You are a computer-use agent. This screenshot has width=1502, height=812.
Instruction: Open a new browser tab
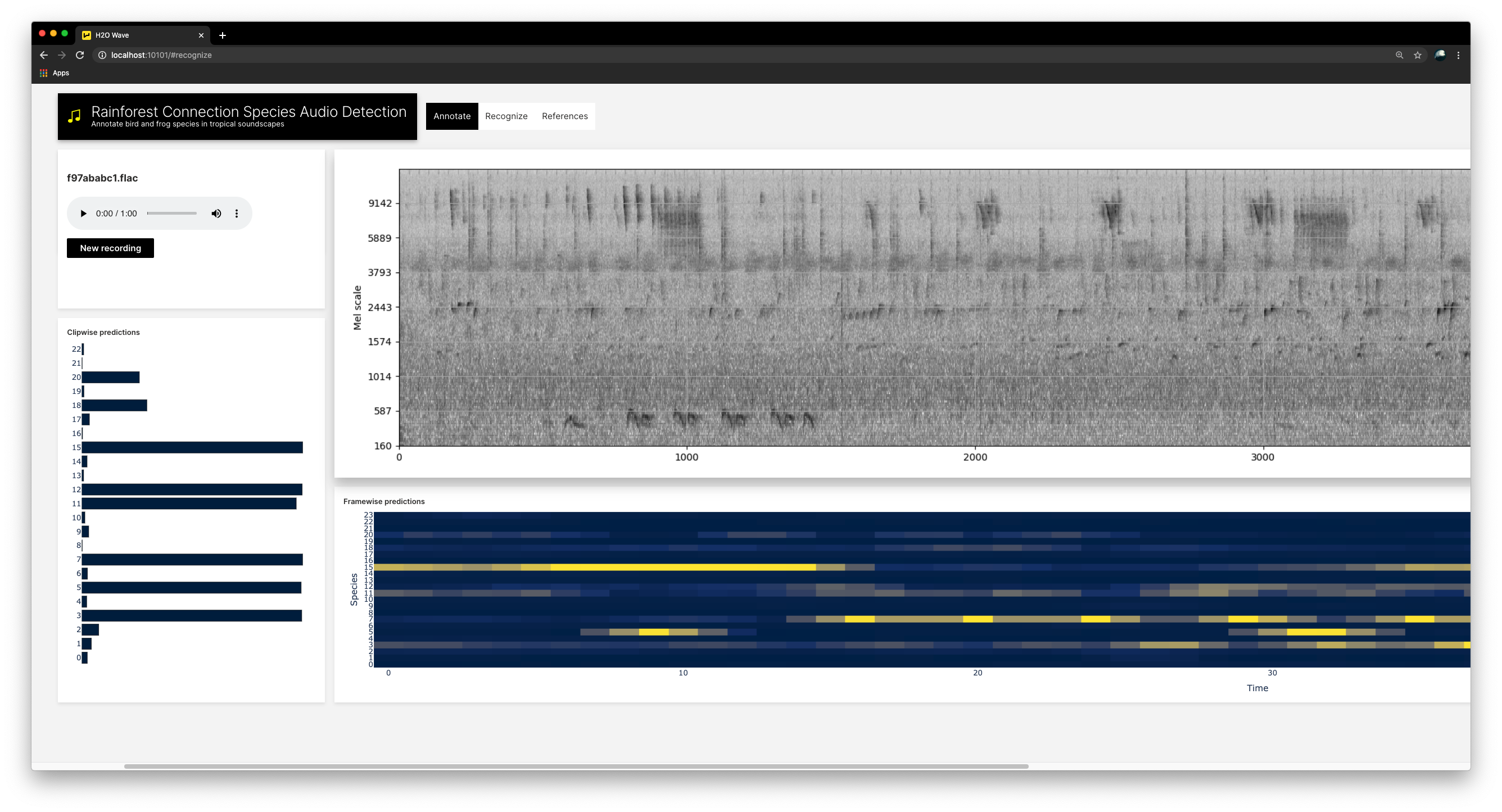pos(222,35)
